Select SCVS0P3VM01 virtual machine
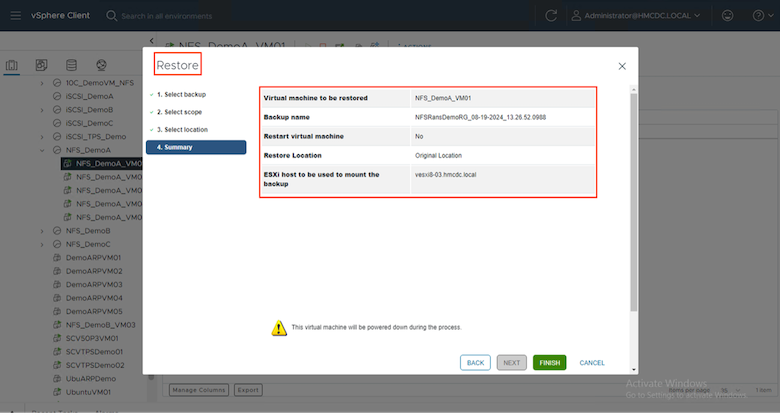 (x=92, y=338)
